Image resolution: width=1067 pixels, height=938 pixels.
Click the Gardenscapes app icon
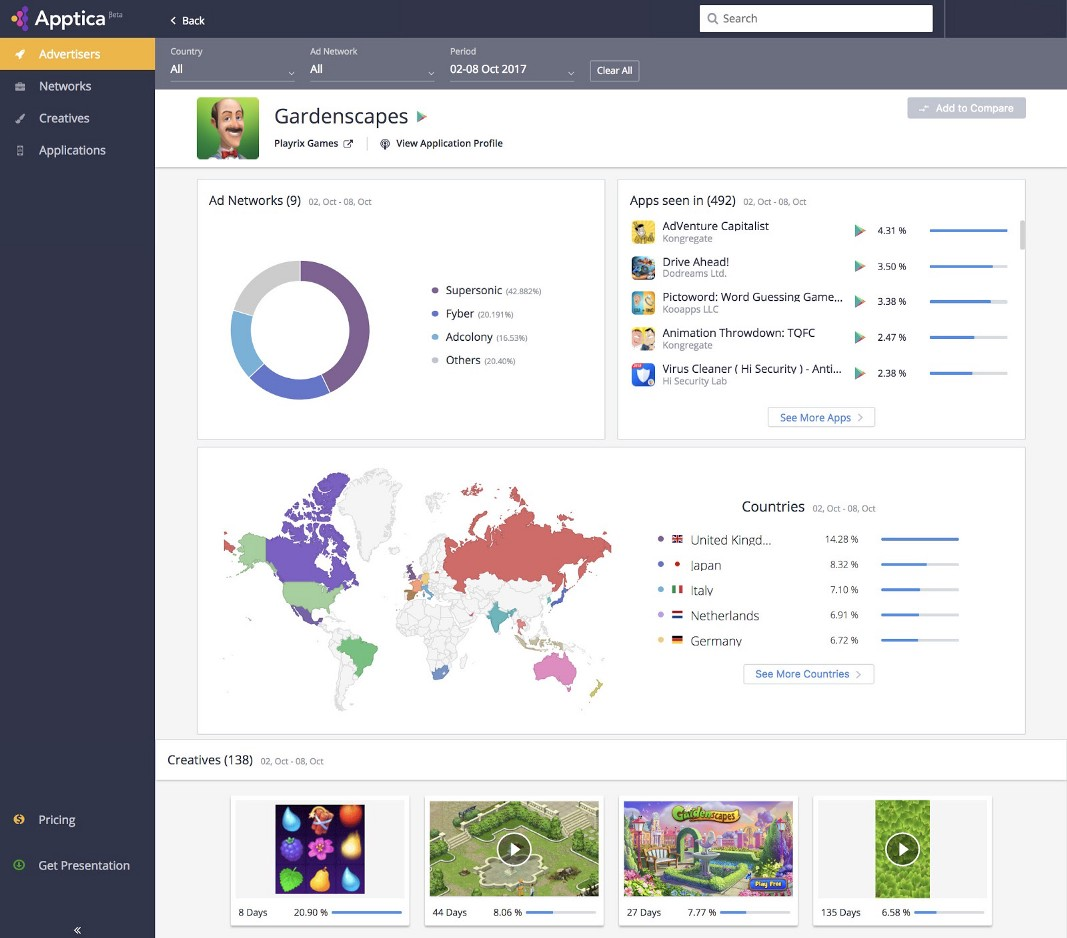[228, 128]
